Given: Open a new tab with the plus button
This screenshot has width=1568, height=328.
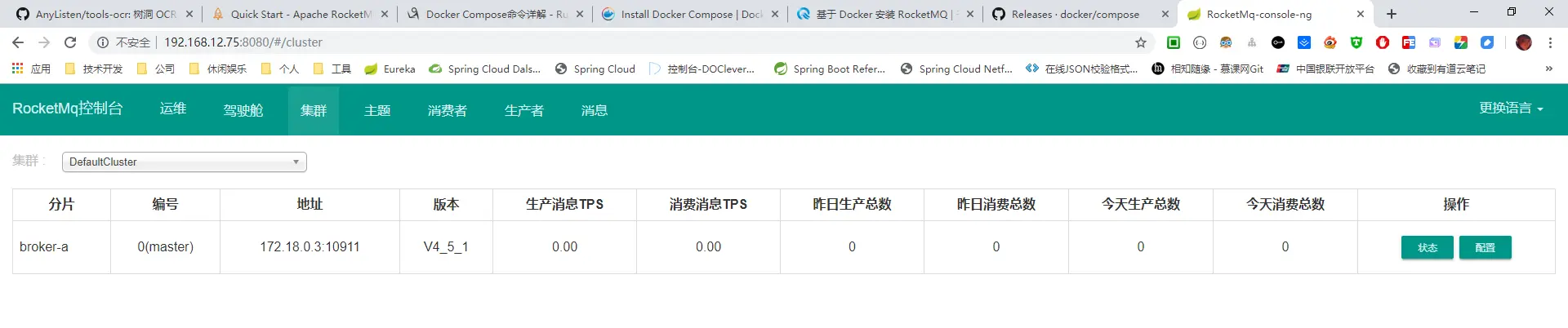Looking at the screenshot, I should [1392, 14].
